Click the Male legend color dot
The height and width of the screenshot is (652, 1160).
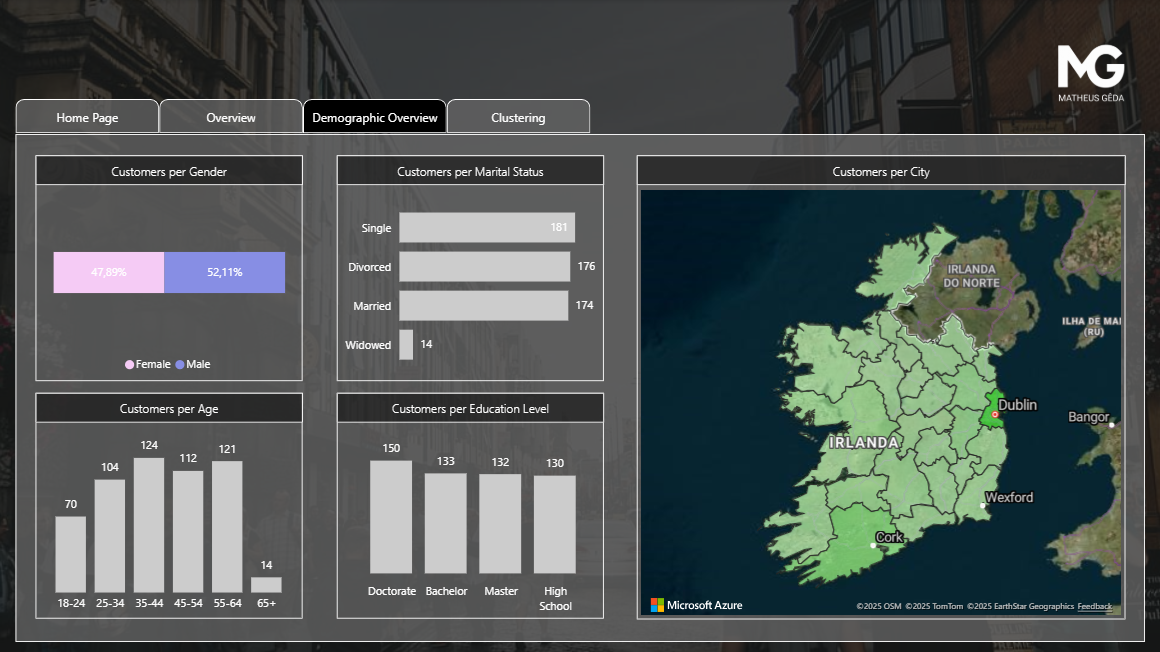click(180, 364)
